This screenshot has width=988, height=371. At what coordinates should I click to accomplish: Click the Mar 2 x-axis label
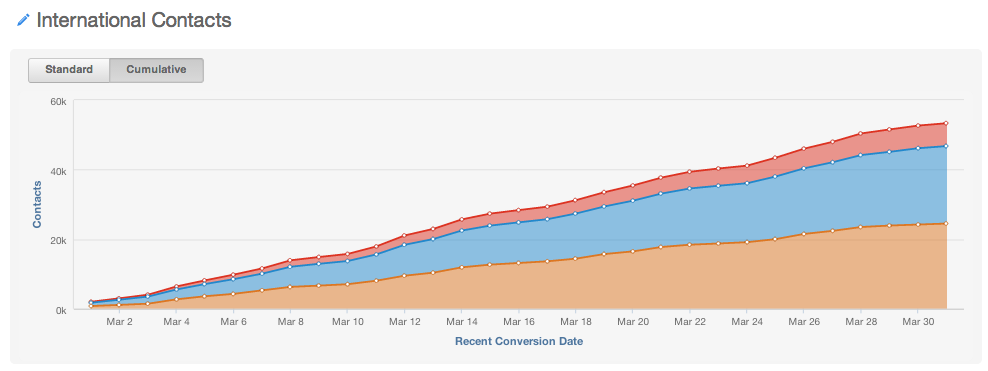point(120,322)
